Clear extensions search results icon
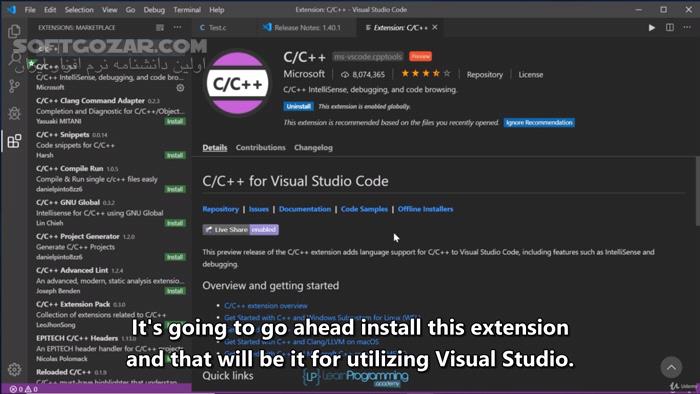This screenshot has height=394, width=700. pos(159,28)
